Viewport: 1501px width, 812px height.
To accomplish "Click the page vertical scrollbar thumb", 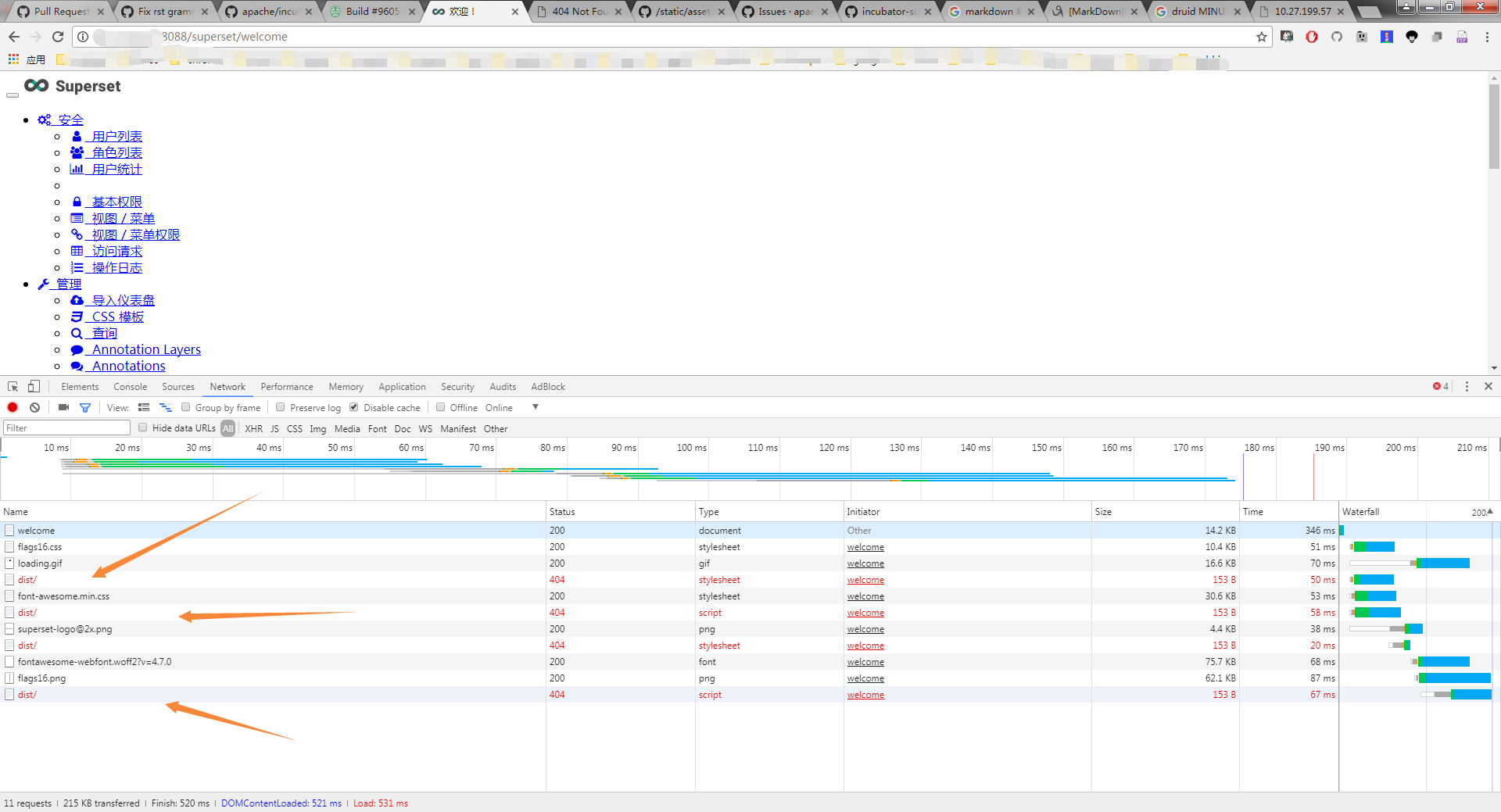I will coord(1494,125).
